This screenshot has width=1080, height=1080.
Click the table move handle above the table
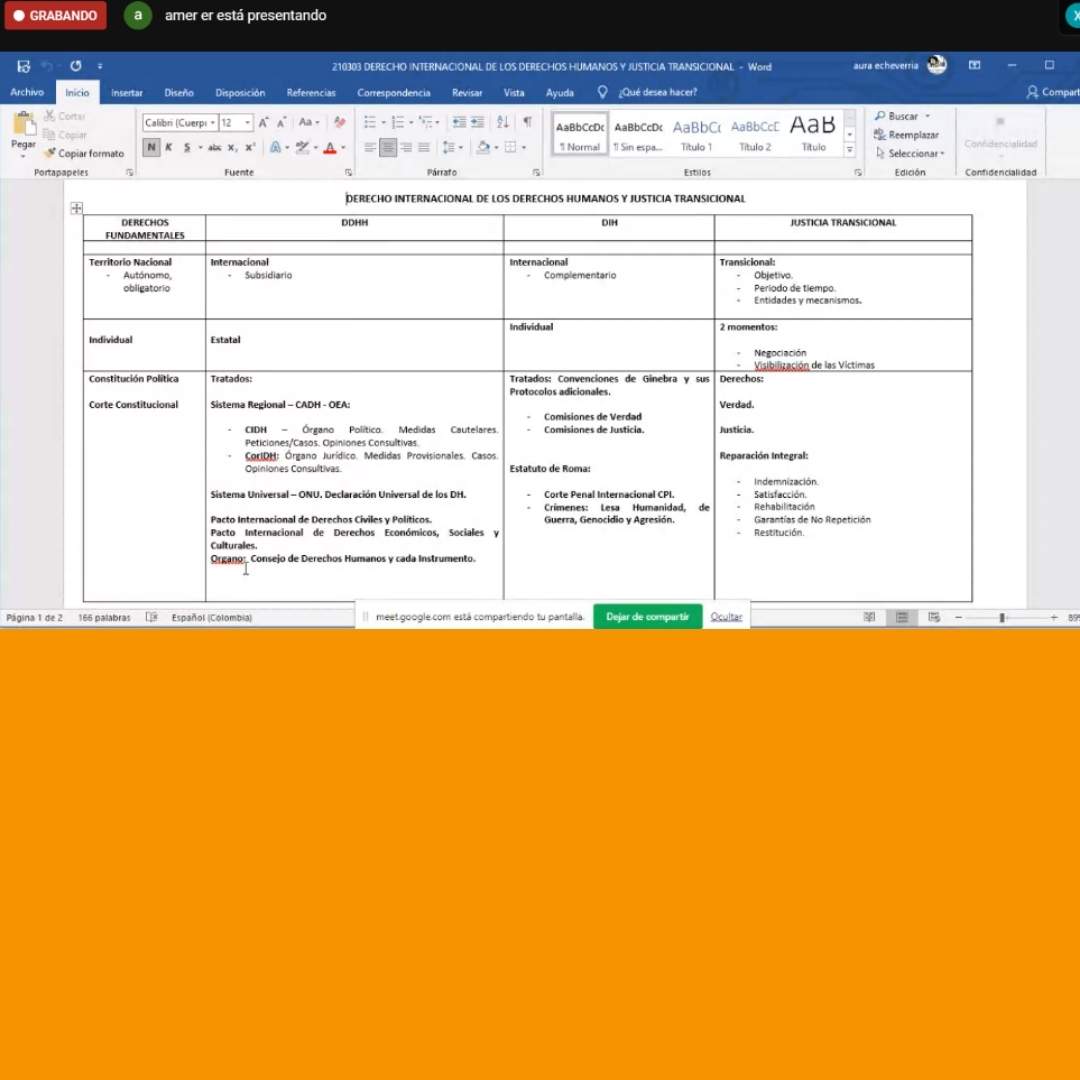(x=76, y=208)
